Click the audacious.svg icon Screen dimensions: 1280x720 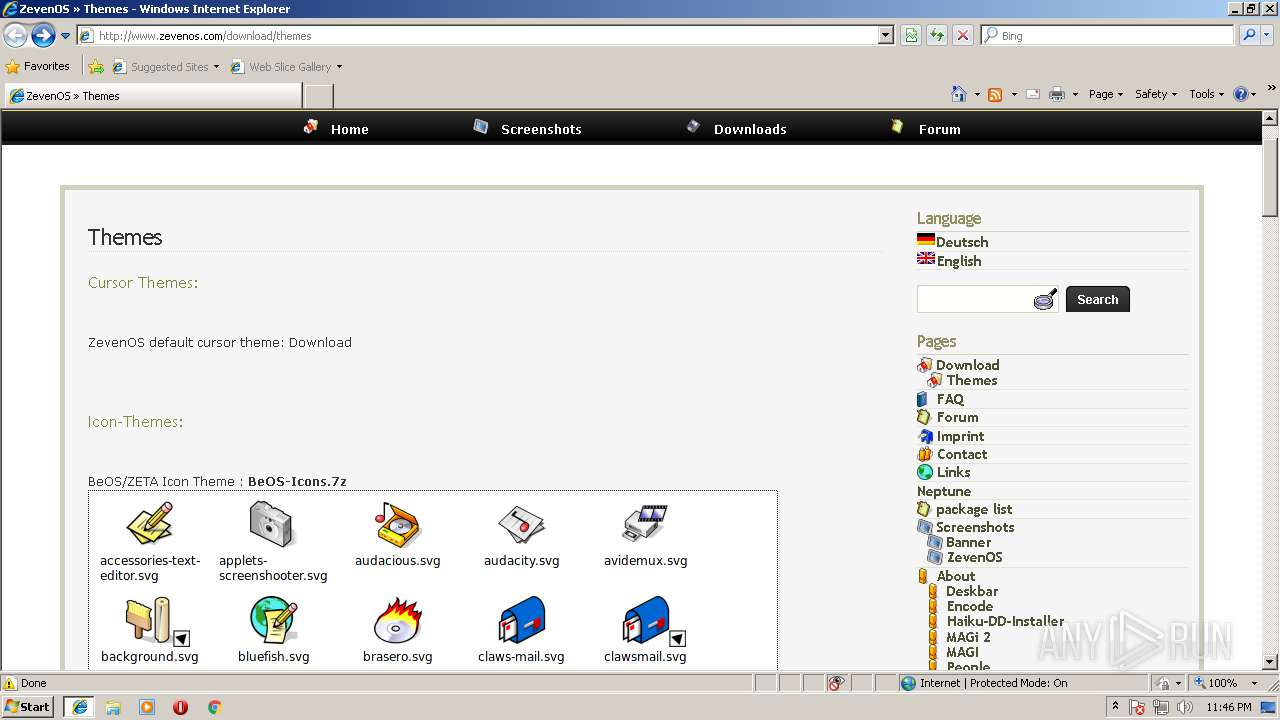tap(398, 525)
